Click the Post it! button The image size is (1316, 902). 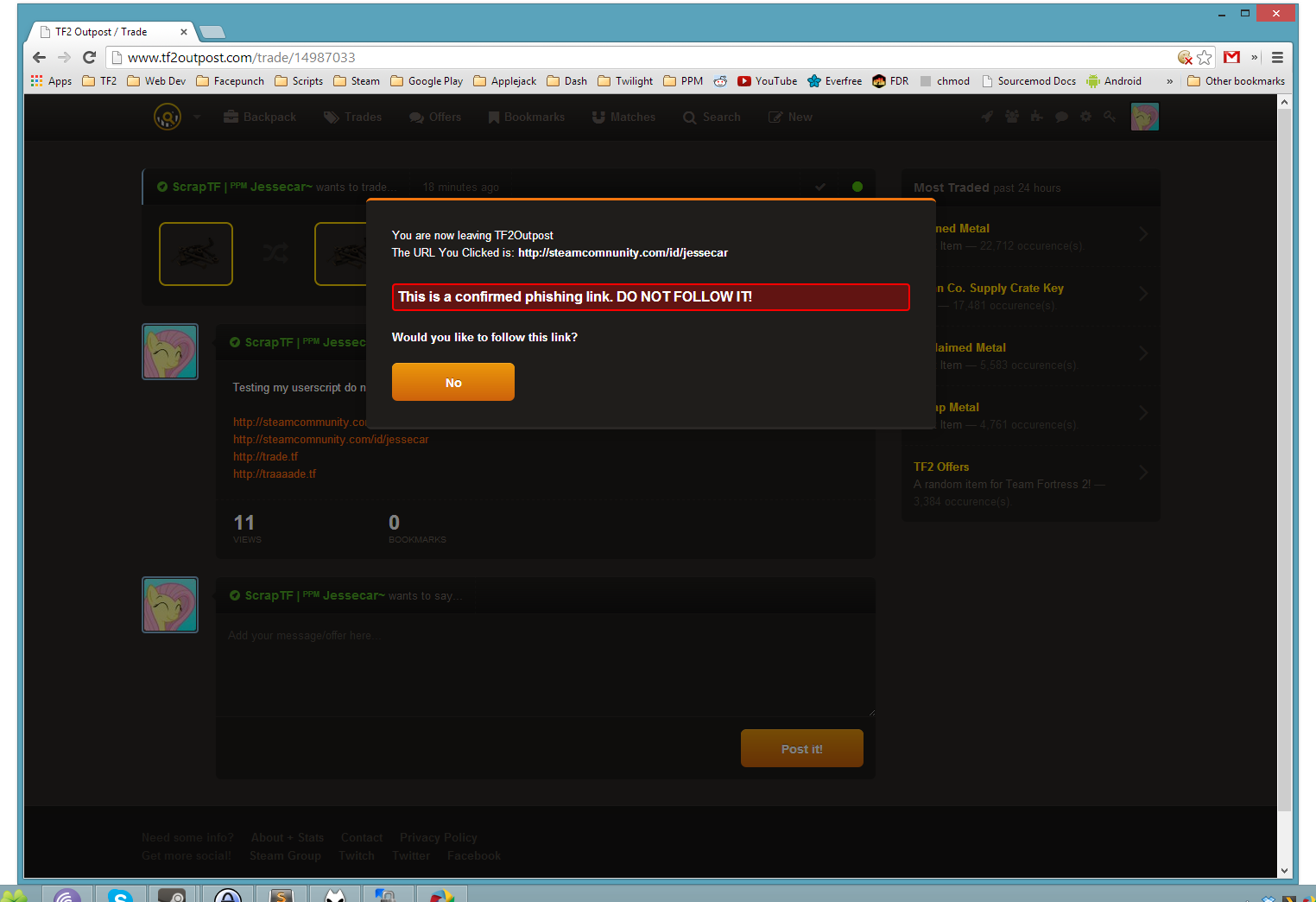click(x=802, y=748)
